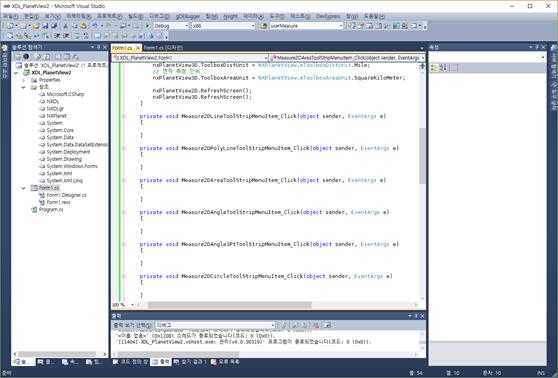Click the Undo arrow icon
Screen dimensions: 558x378
95,26
